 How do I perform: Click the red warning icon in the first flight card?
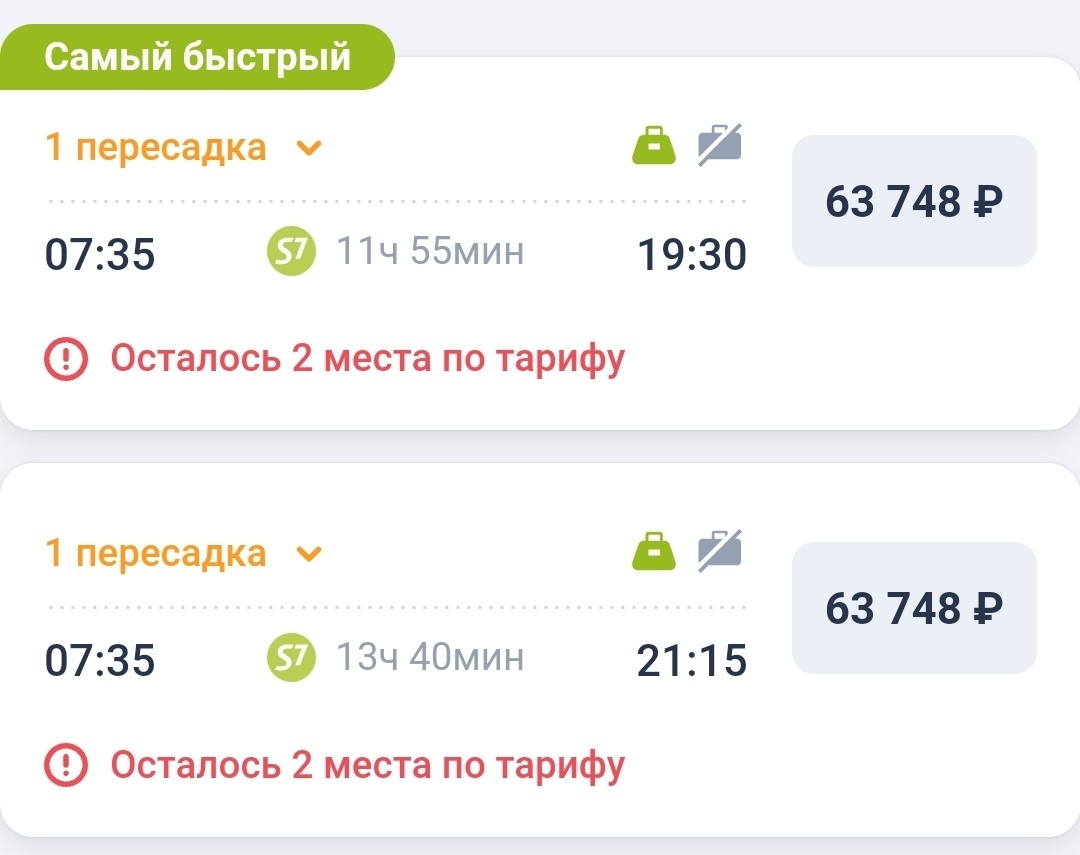67,358
